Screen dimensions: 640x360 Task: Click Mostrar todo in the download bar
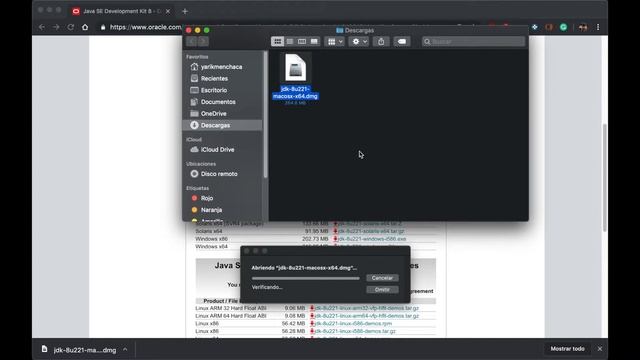tap(567, 349)
